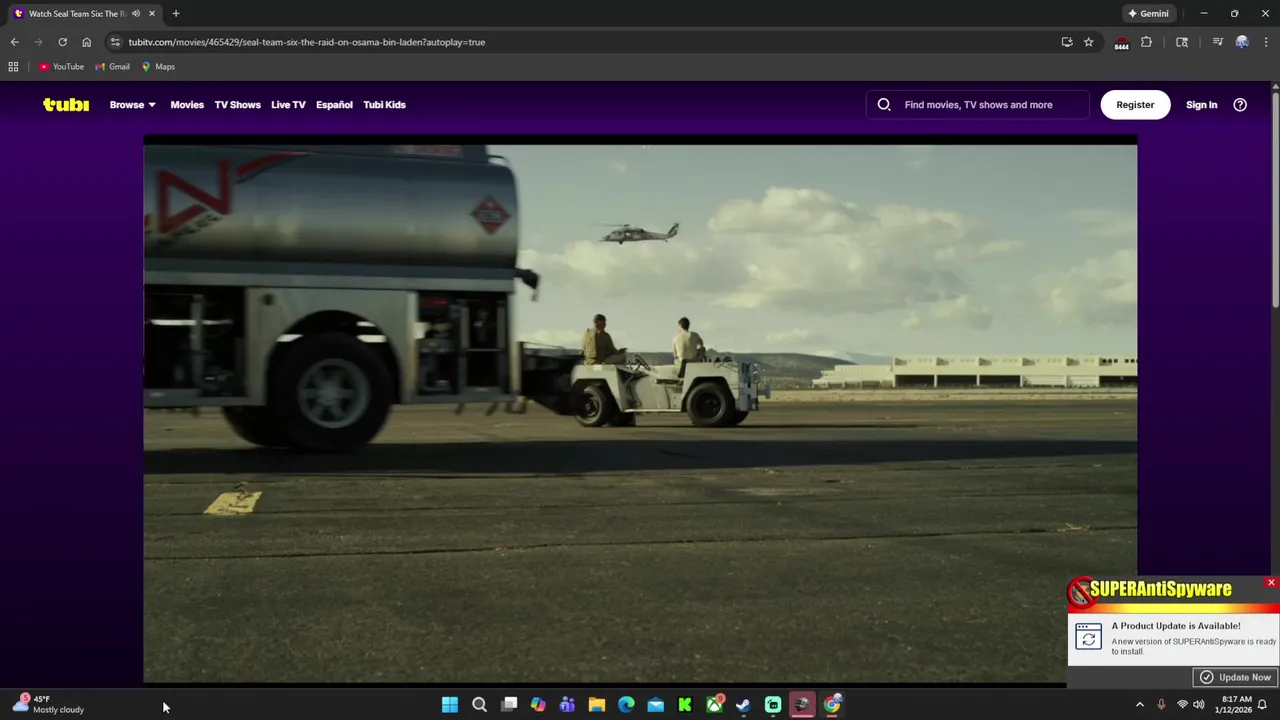Viewport: 1280px width, 720px height.
Task: Expand the Browse dropdown menu
Action: tap(132, 104)
